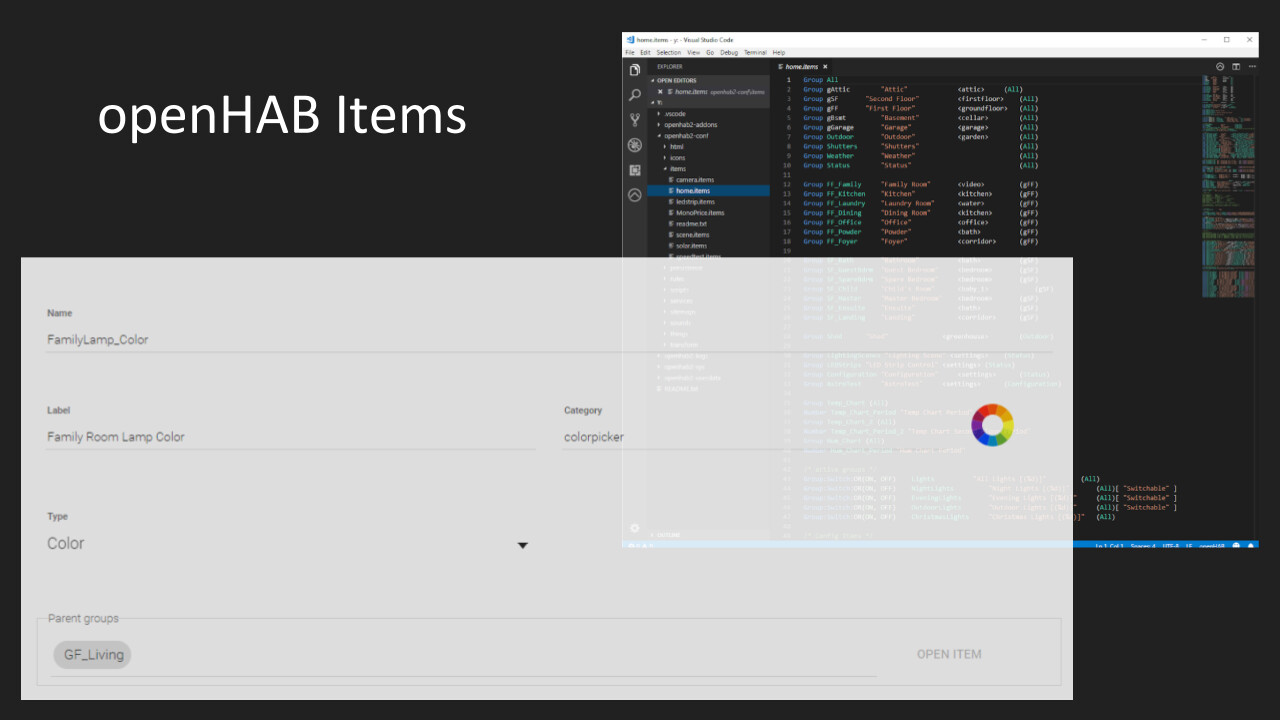Open notifications bell in the status bar
Image resolution: width=1280 pixels, height=720 pixels.
pos(1250,545)
